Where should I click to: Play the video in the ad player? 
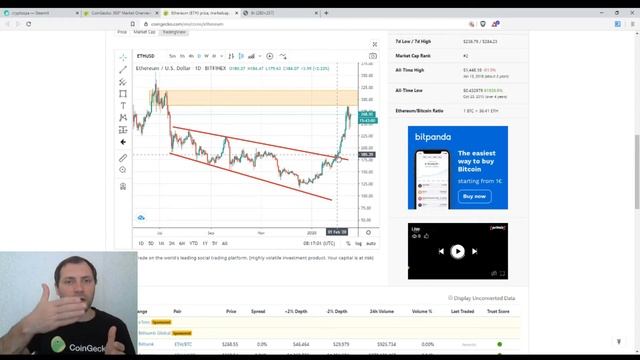[458, 251]
